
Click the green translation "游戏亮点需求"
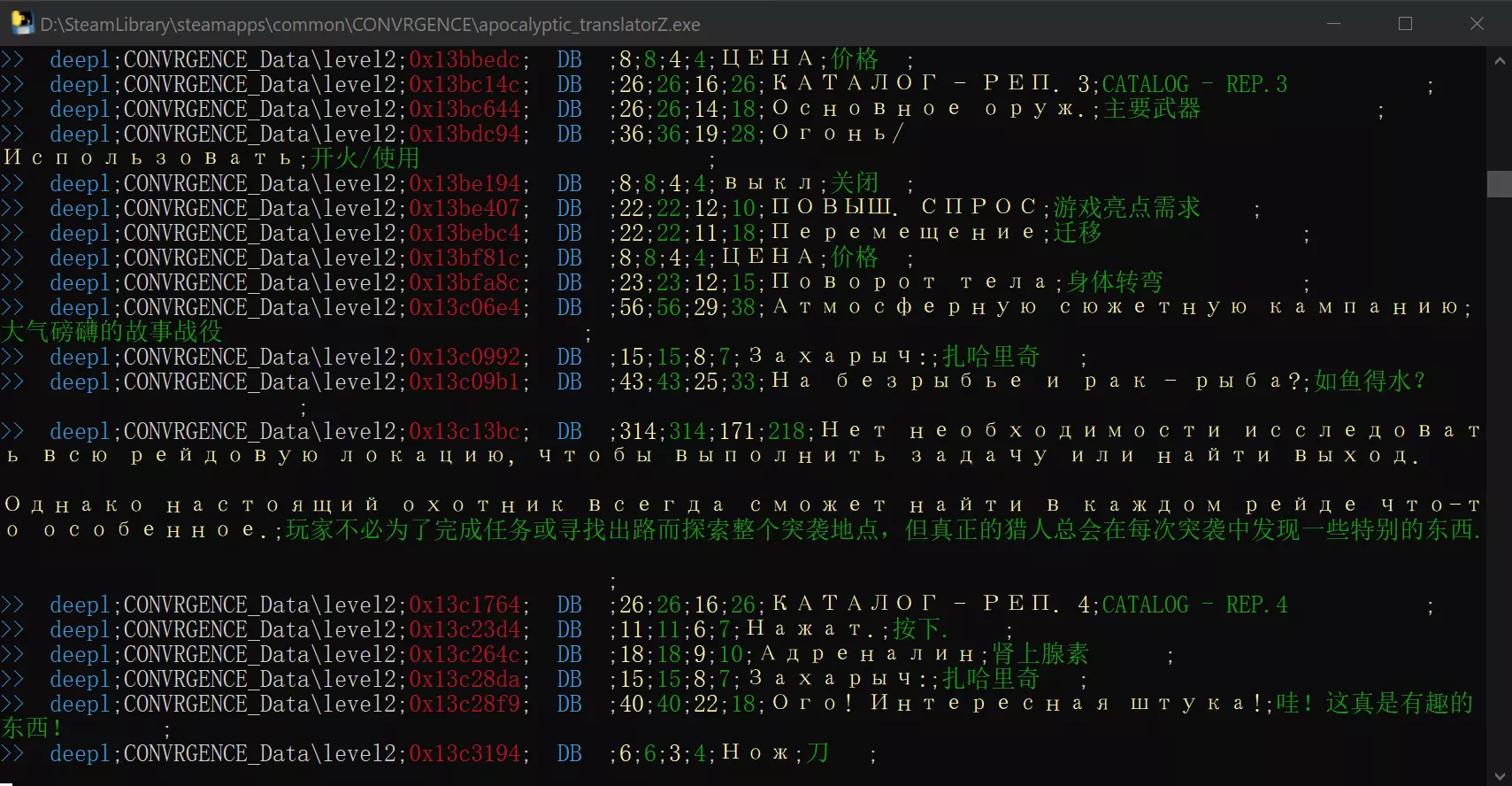click(1127, 208)
